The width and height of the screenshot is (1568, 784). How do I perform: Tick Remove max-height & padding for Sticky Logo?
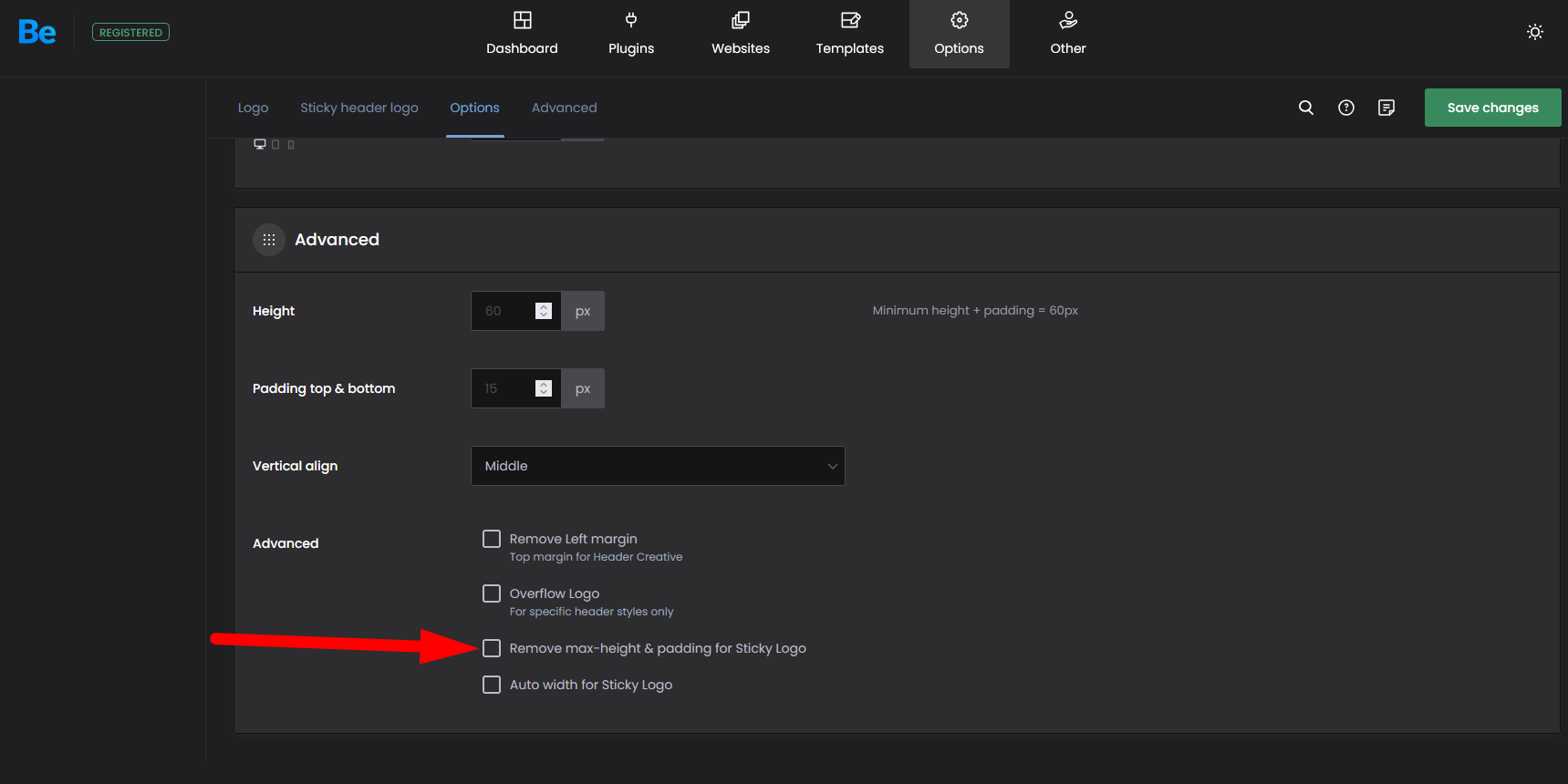[492, 648]
